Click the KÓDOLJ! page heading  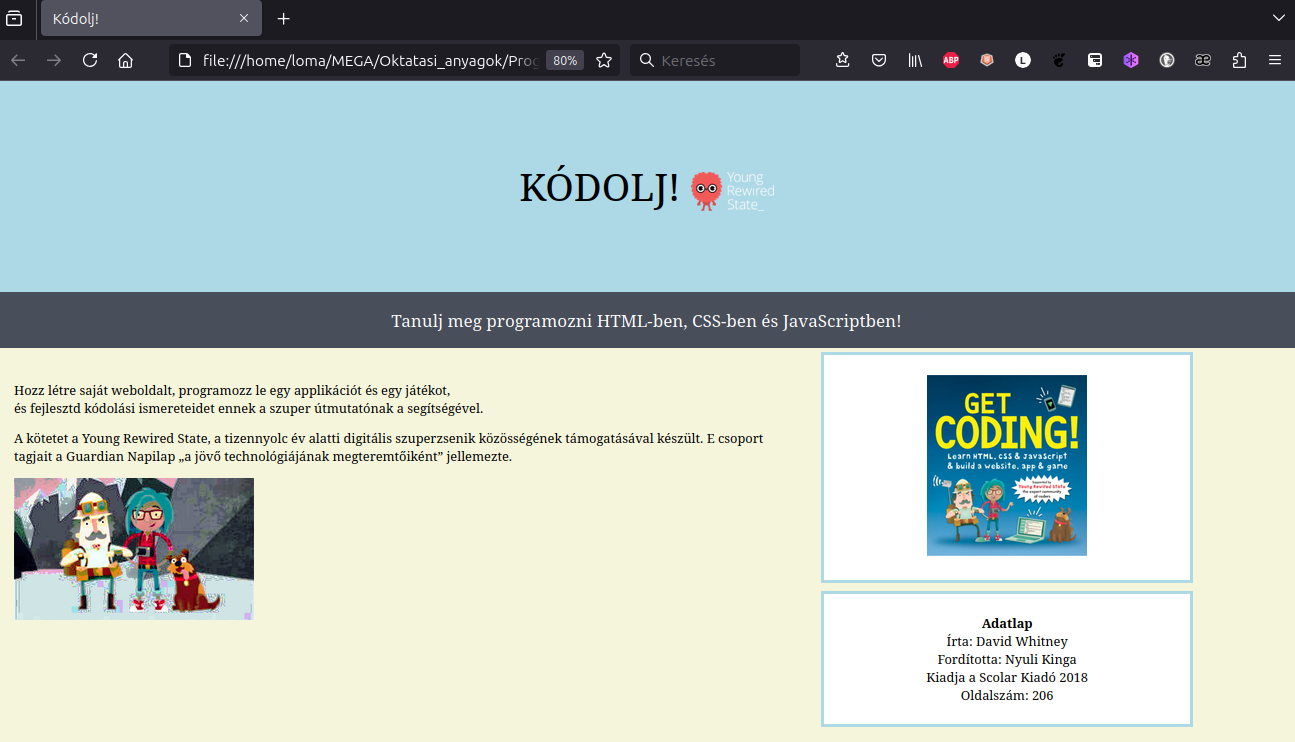point(599,188)
